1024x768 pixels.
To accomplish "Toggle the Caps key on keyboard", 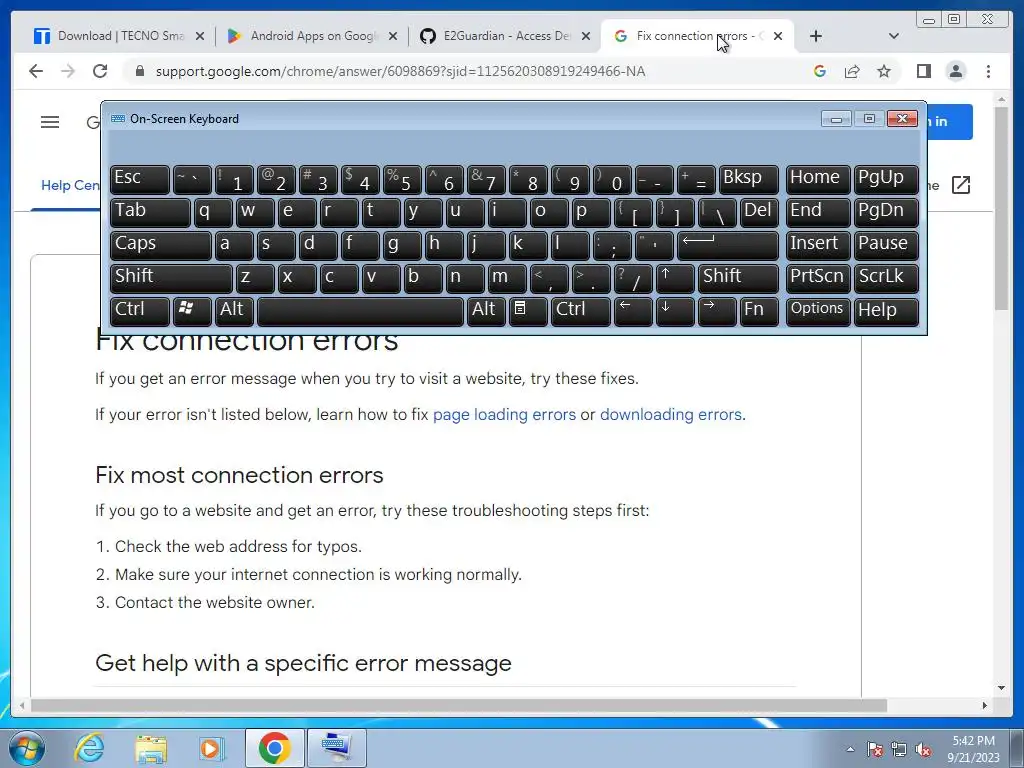I will 161,246.
